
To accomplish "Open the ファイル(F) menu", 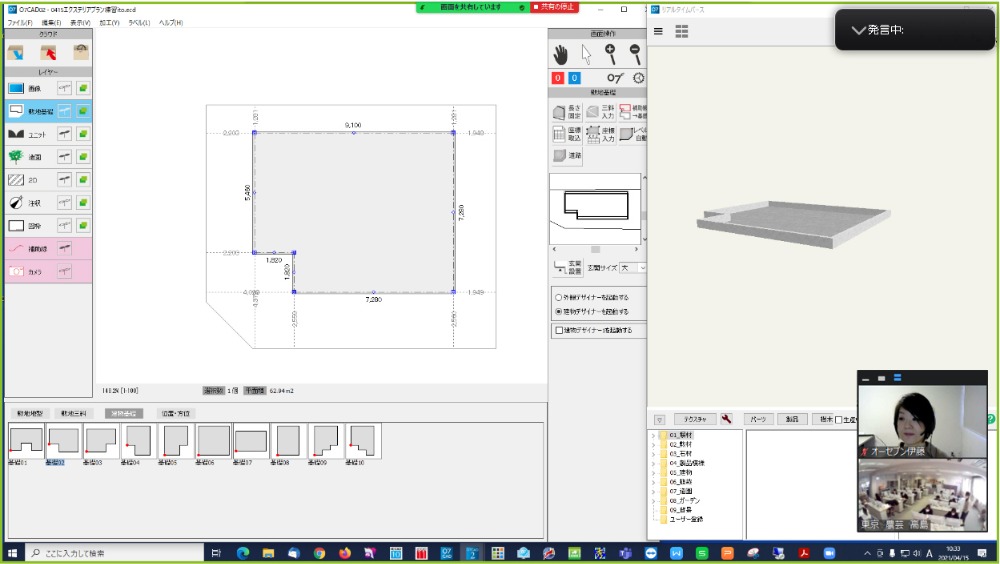I will [20, 22].
